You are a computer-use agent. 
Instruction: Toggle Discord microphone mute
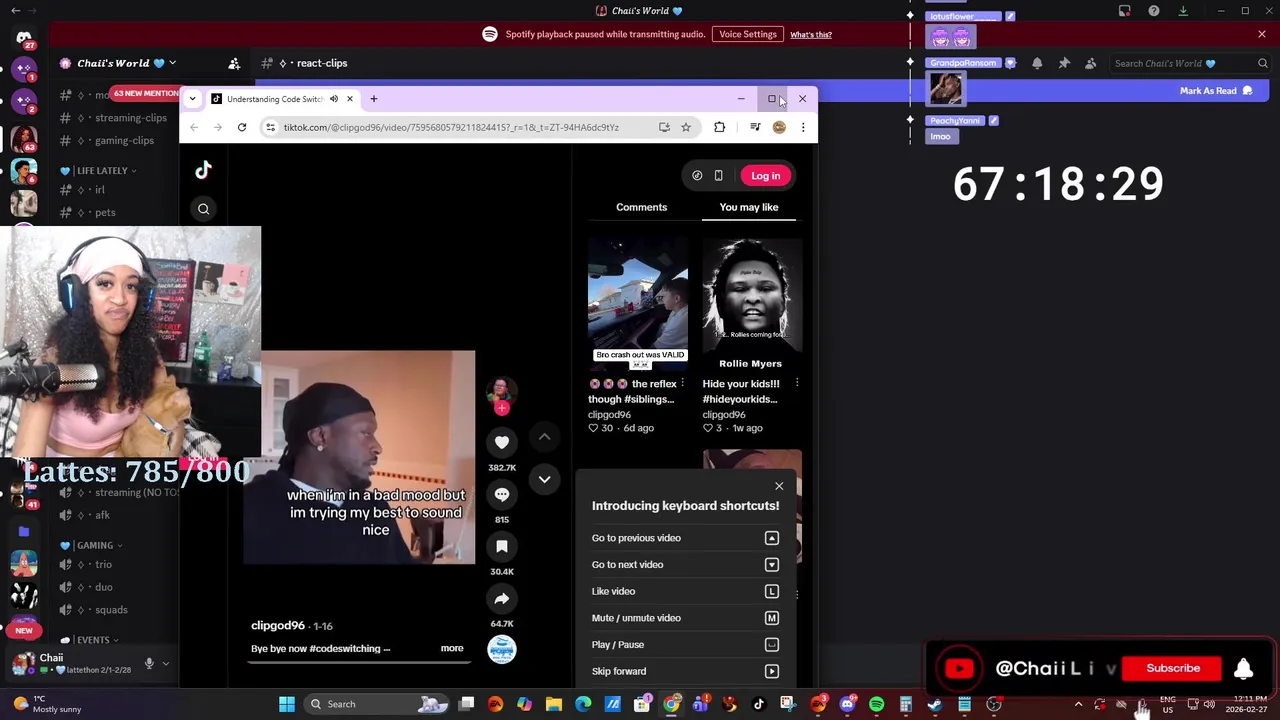[x=149, y=663]
